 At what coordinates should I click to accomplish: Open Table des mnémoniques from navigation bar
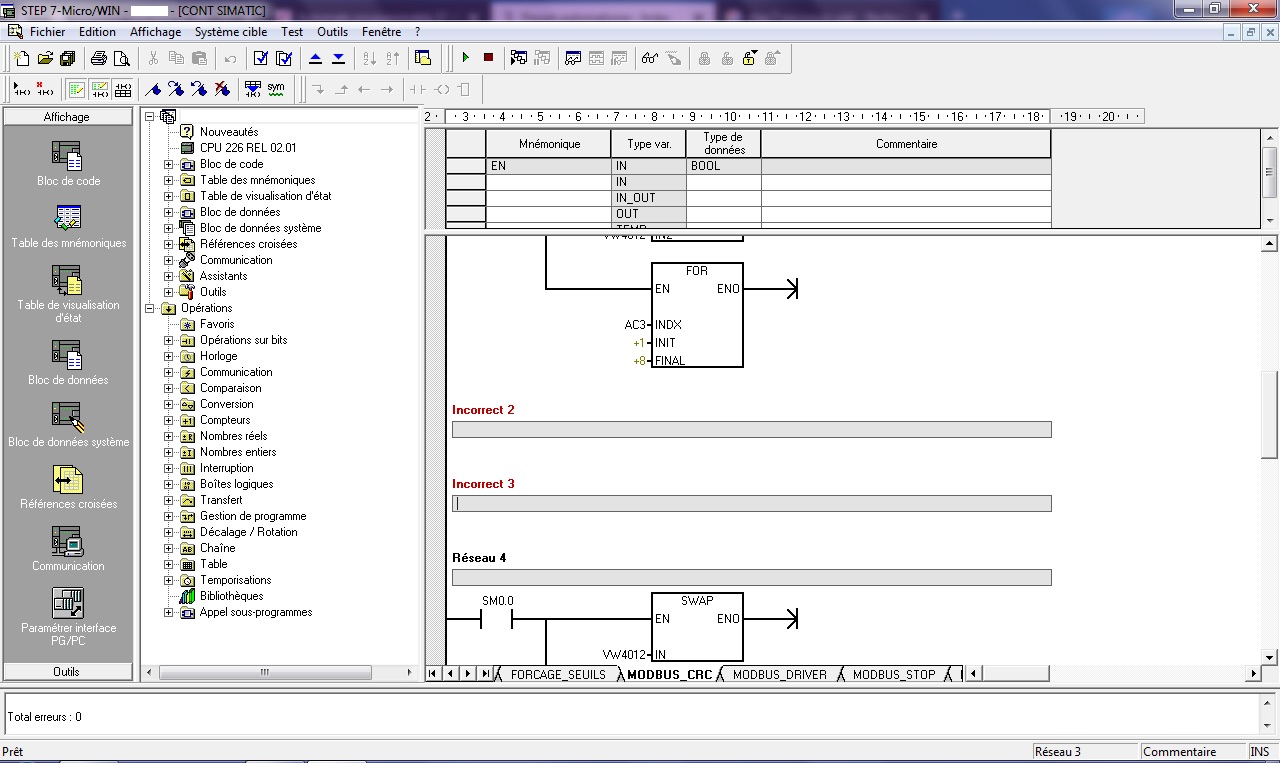point(68,225)
